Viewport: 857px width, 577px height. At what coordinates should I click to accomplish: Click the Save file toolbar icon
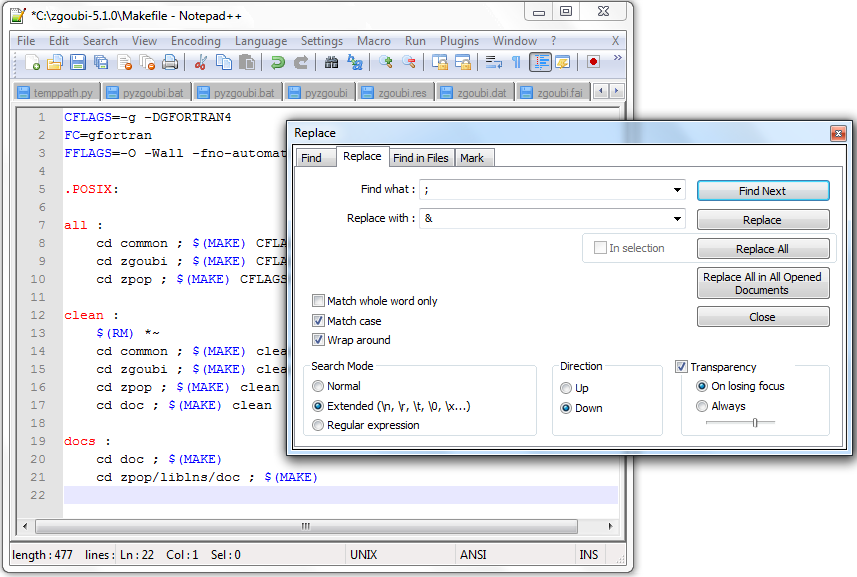(77, 62)
